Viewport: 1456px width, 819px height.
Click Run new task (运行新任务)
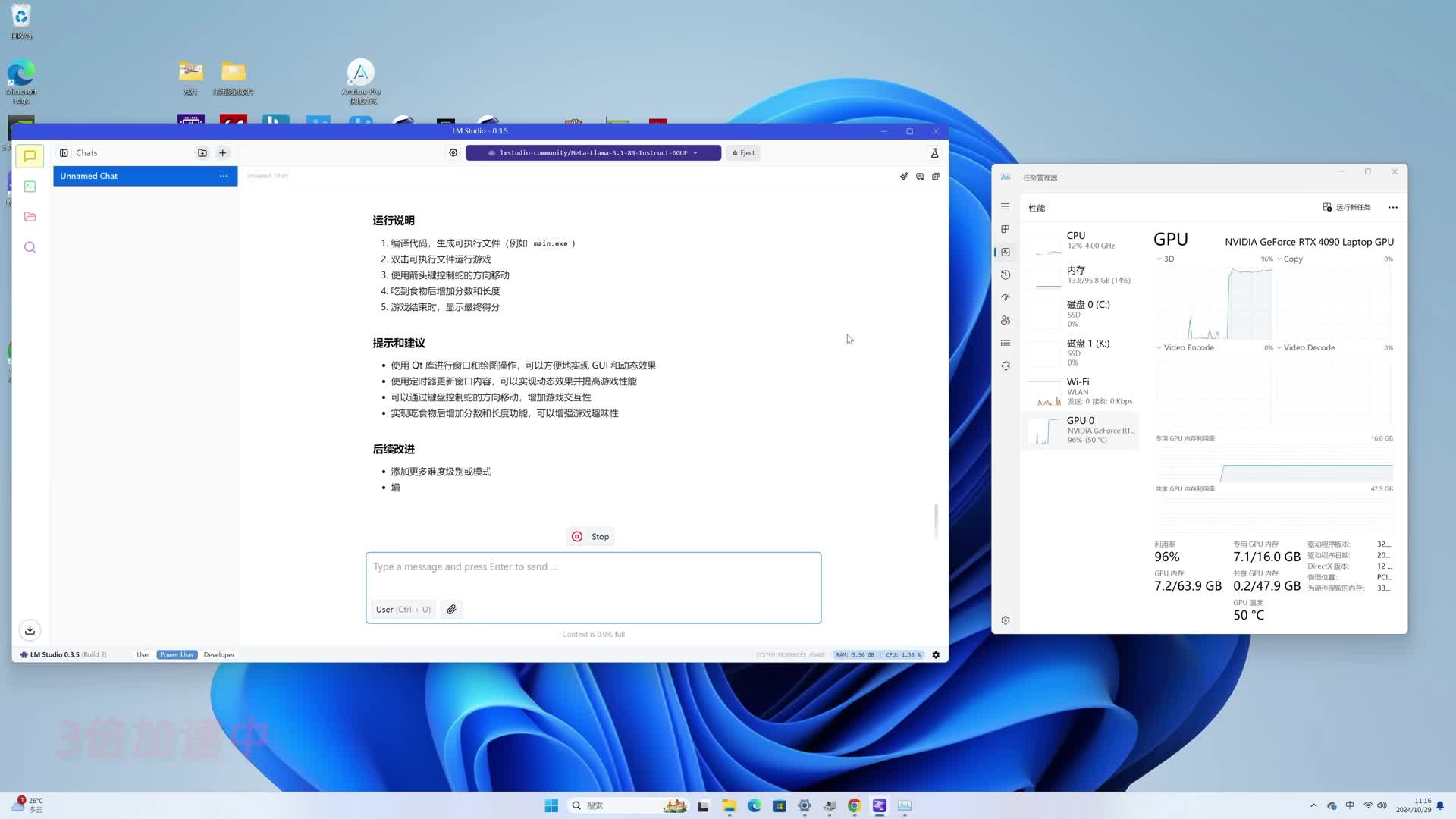tap(1347, 207)
